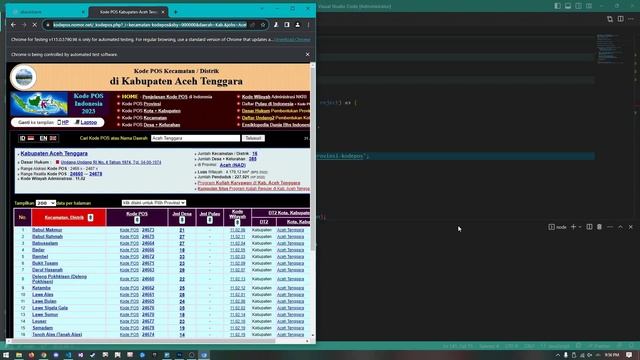Switch display to Laptop view
The width and height of the screenshot is (640, 360).
(86, 122)
